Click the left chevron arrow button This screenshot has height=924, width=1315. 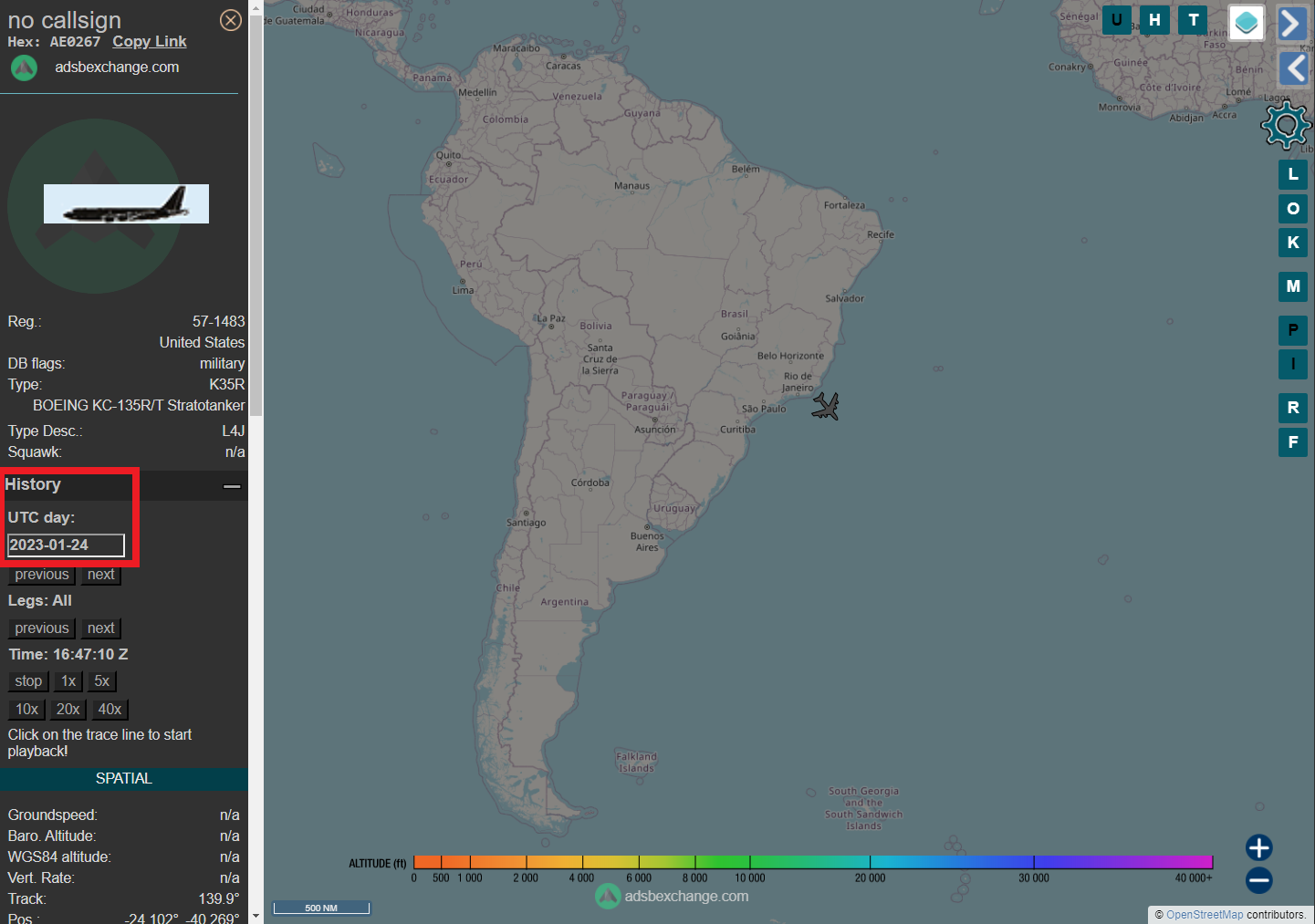tap(1294, 67)
